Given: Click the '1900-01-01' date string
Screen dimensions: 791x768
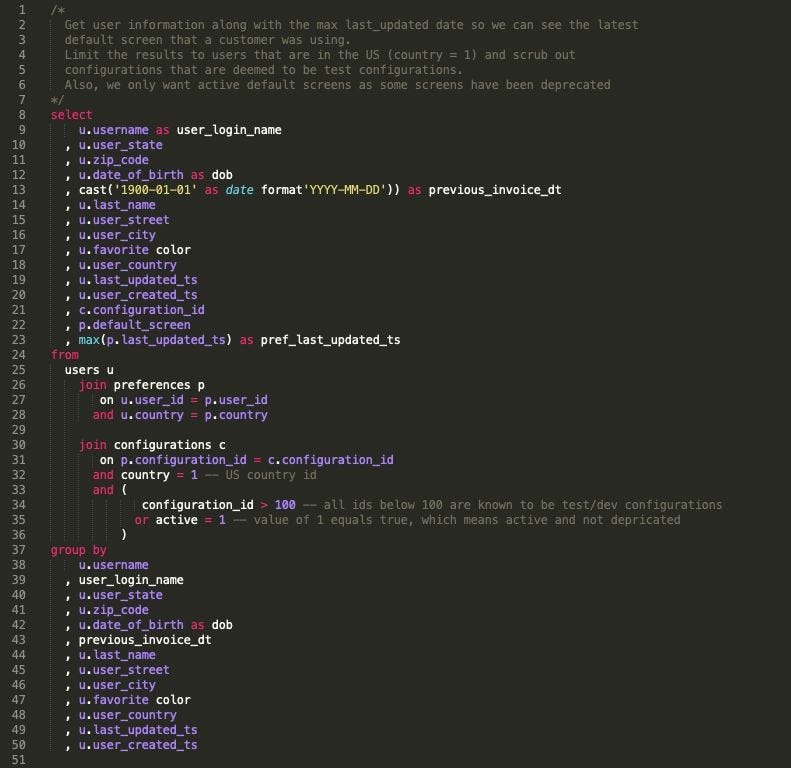Looking at the screenshot, I should (156, 190).
